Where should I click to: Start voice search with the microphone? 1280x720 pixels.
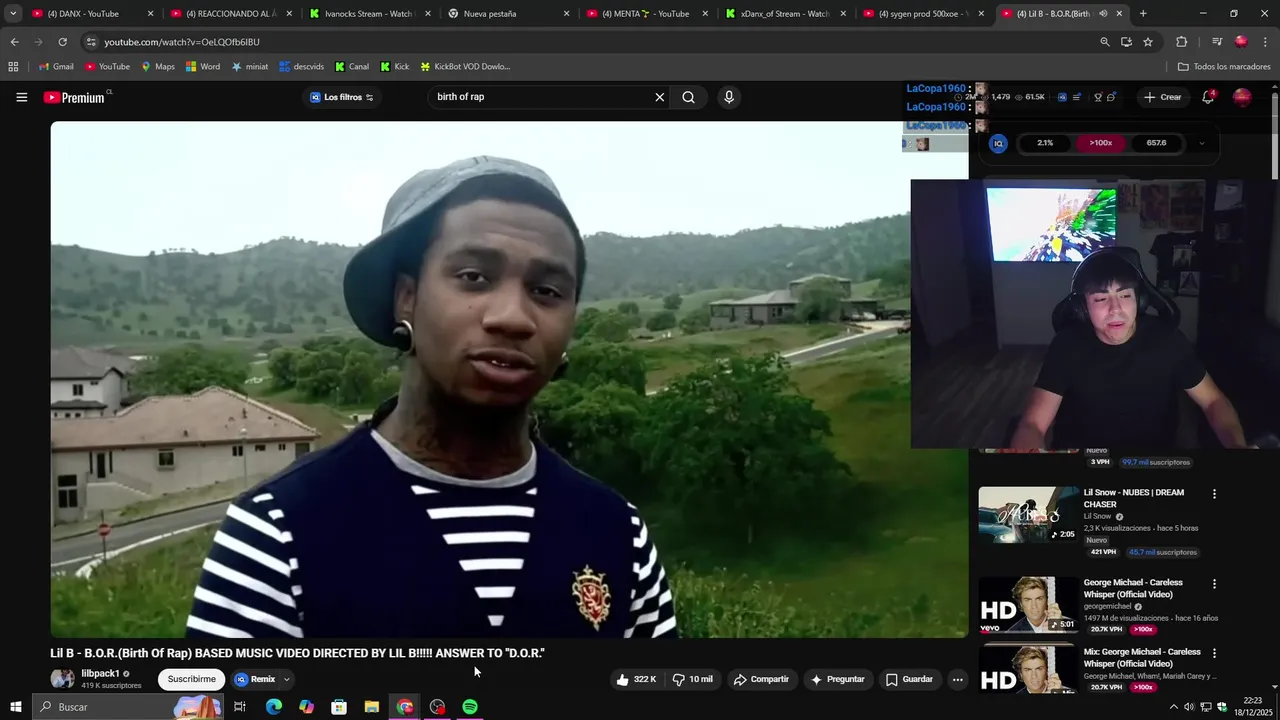click(728, 97)
